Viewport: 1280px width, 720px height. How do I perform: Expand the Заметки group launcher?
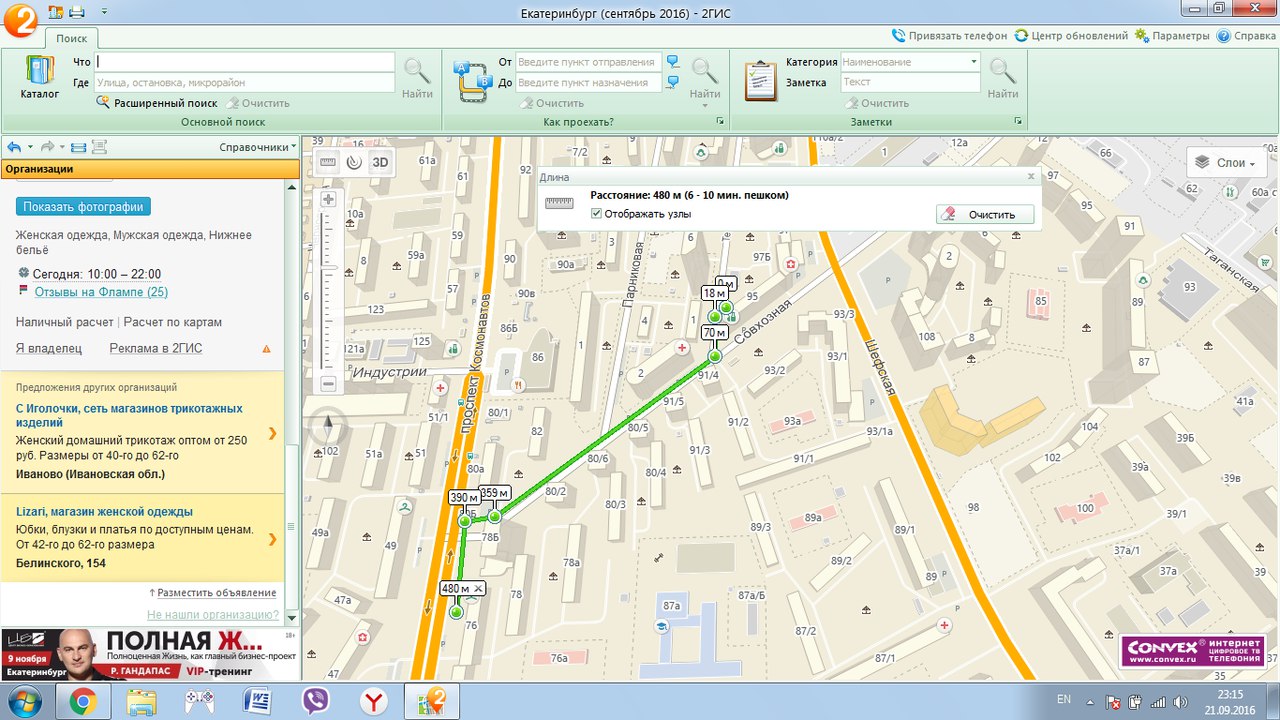click(x=1017, y=121)
